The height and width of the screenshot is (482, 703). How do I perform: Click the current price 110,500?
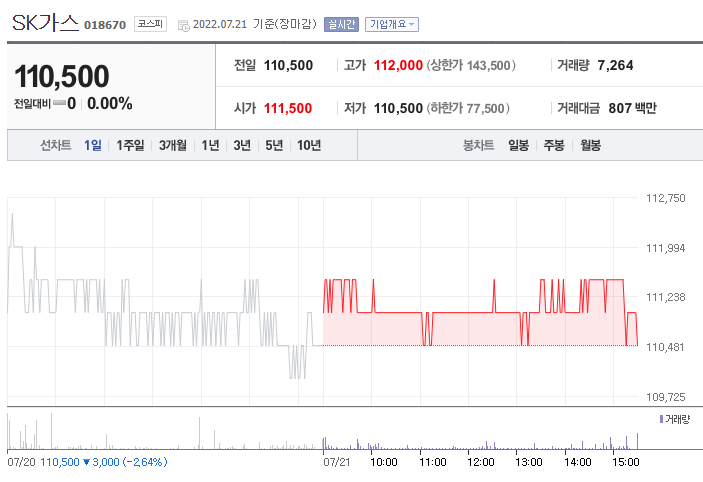click(62, 76)
